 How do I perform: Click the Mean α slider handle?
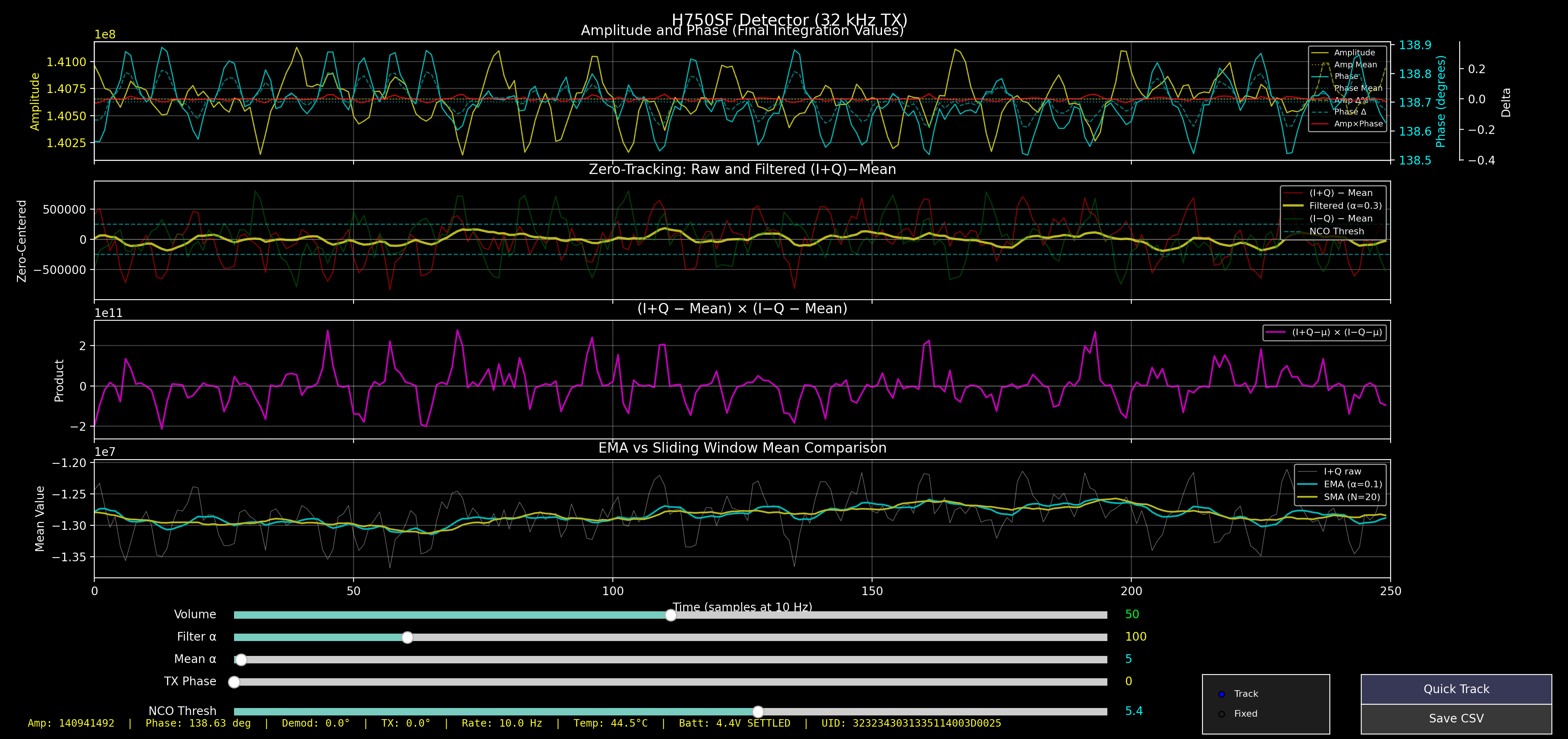click(241, 660)
